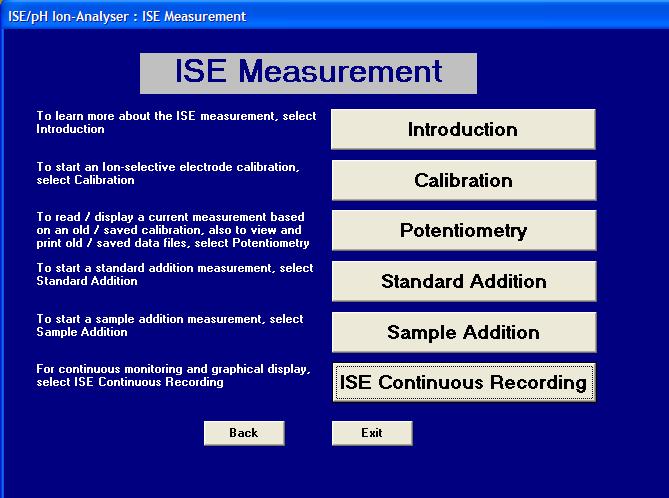
Task: Open the Potentiometry screen
Action: [464, 230]
